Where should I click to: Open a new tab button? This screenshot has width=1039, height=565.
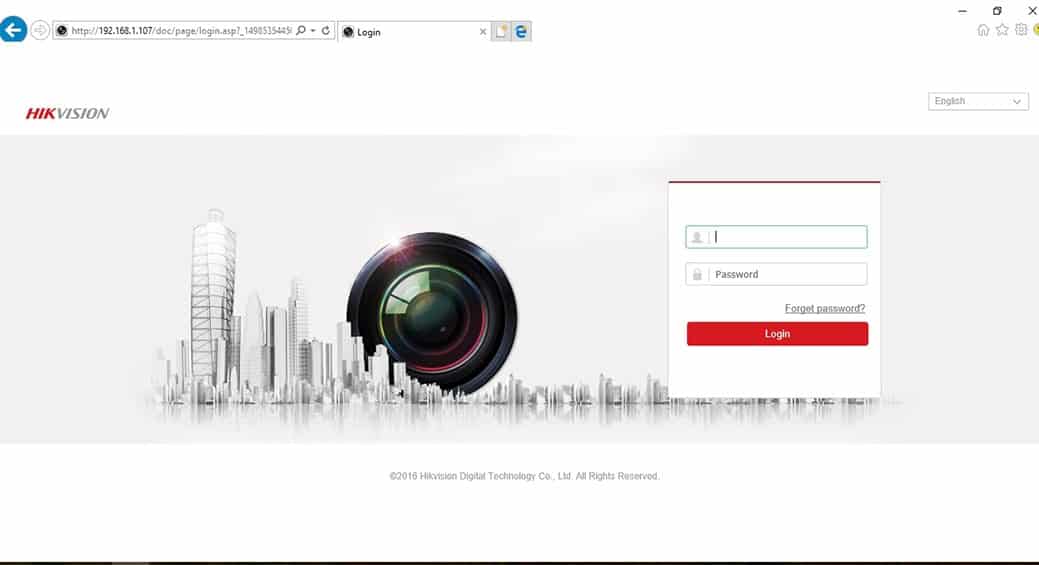click(x=501, y=31)
